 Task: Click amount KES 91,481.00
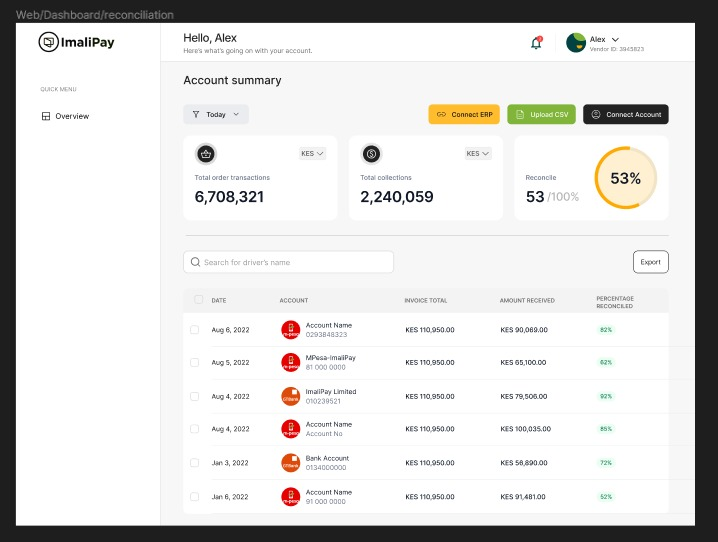tap(523, 497)
